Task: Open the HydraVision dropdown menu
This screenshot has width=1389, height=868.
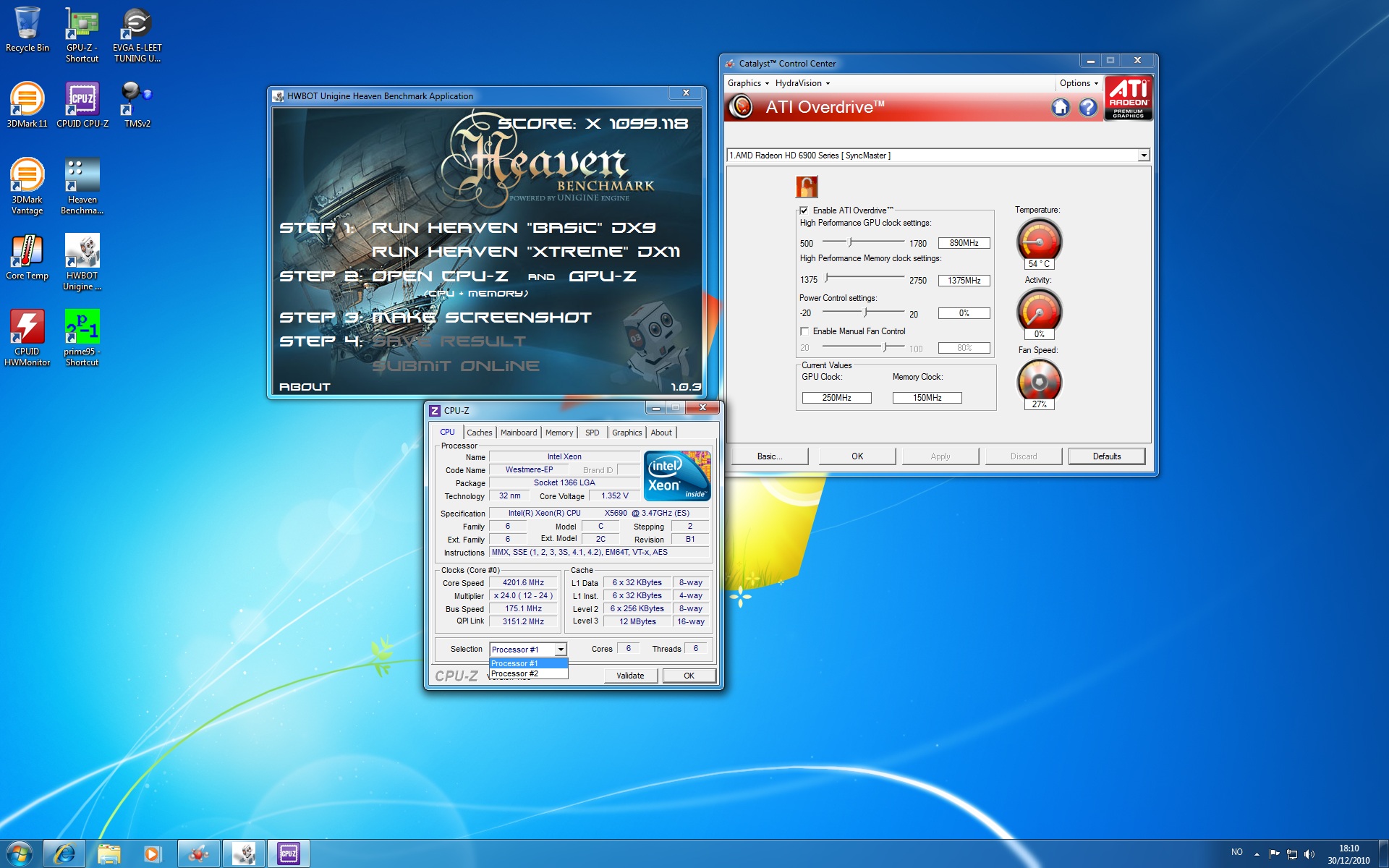Action: (802, 83)
